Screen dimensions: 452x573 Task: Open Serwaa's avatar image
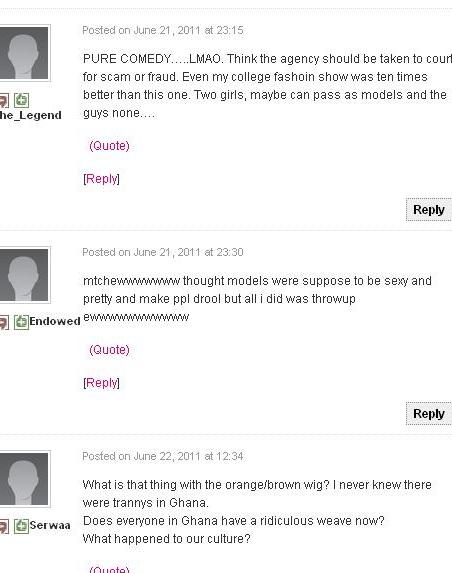24,479
